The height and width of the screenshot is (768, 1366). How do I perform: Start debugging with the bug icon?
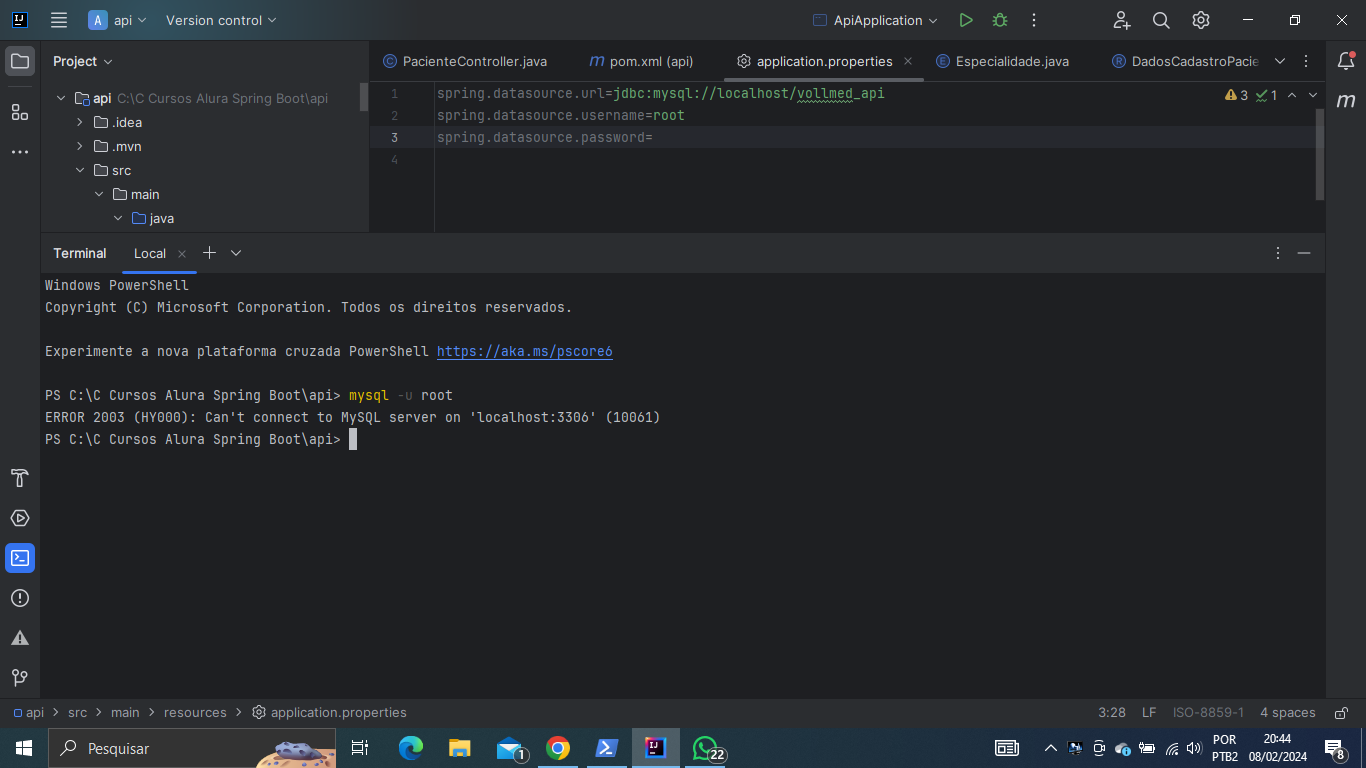pyautogui.click(x=999, y=20)
